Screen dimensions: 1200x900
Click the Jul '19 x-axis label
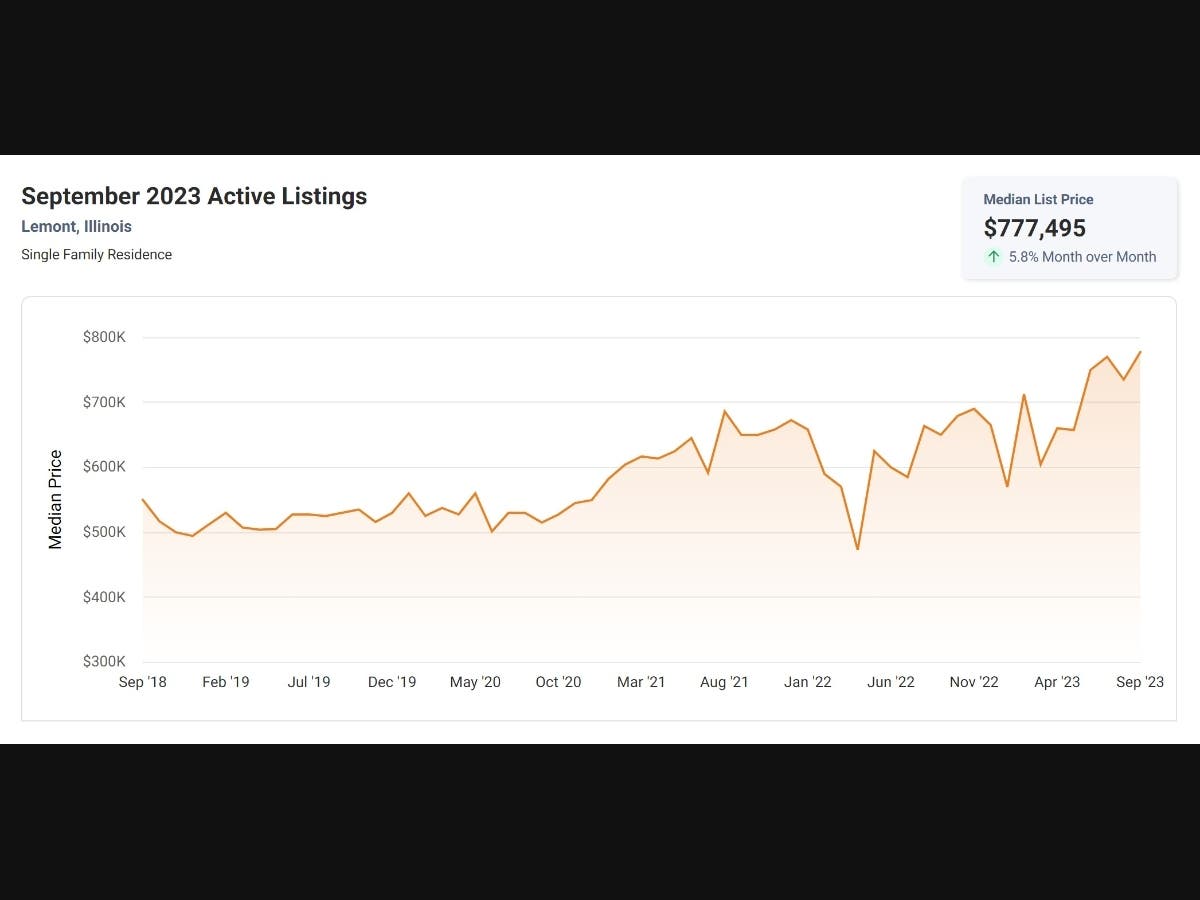coord(309,682)
